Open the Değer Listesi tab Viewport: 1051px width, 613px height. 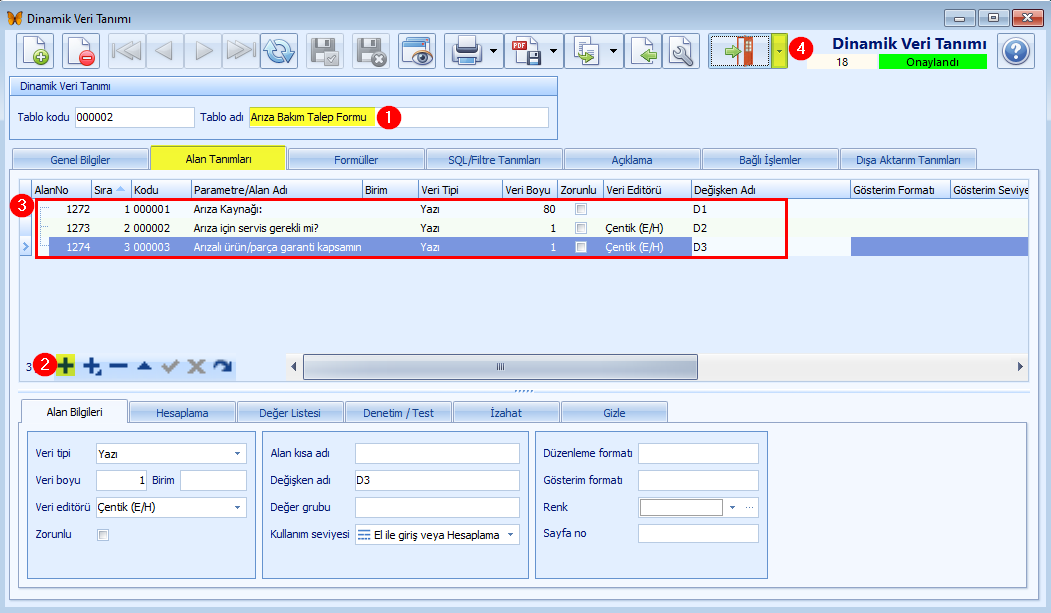pos(290,413)
